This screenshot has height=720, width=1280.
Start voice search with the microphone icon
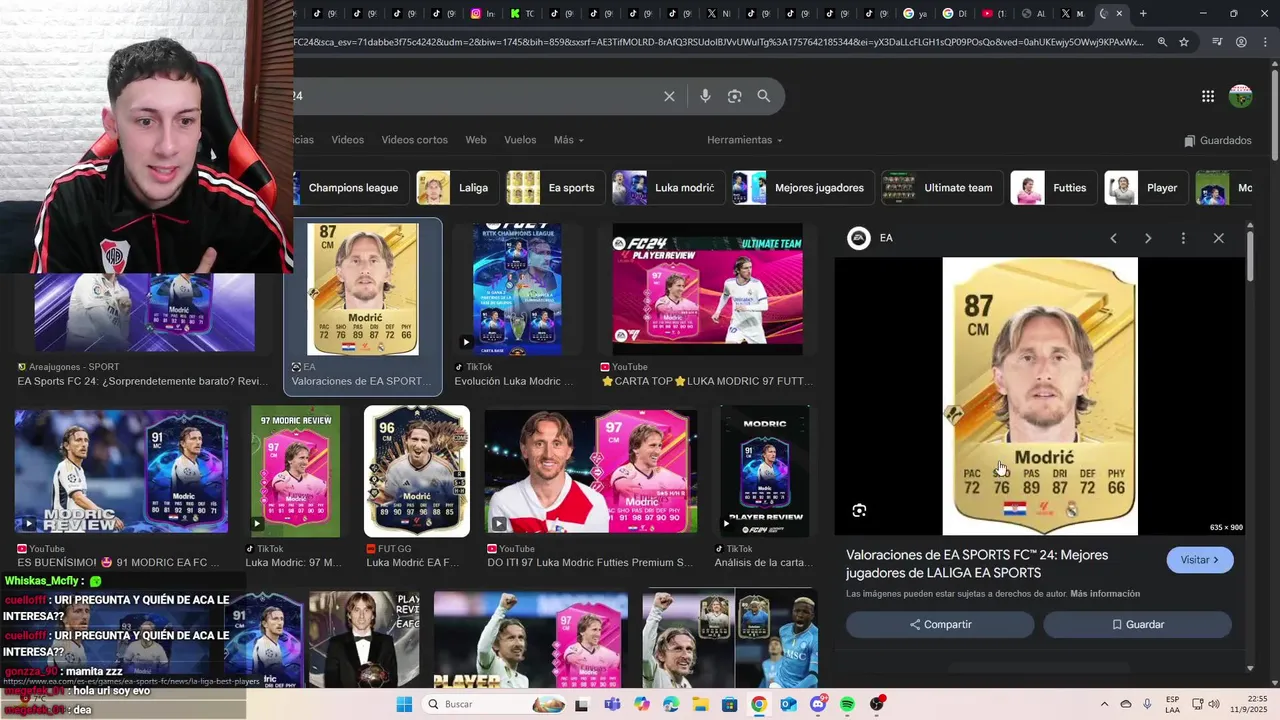705,96
